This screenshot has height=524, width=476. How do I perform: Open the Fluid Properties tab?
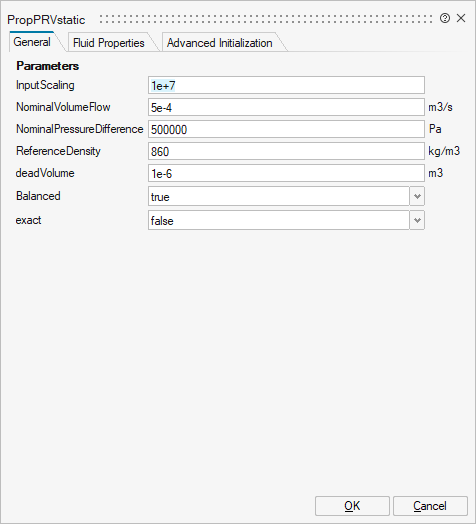(109, 43)
